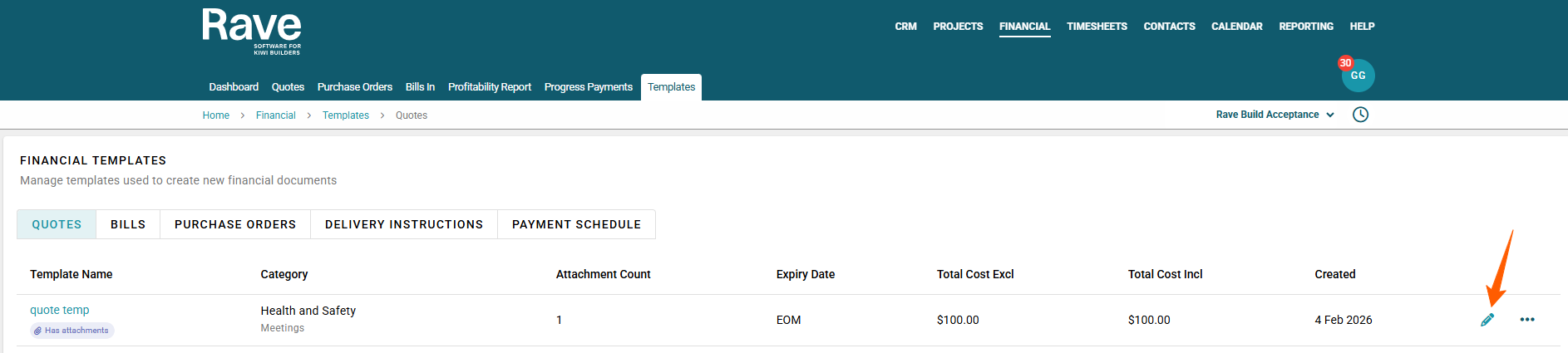Go to the Reporting menu
Image resolution: width=1568 pixels, height=353 pixels.
[x=1305, y=27]
